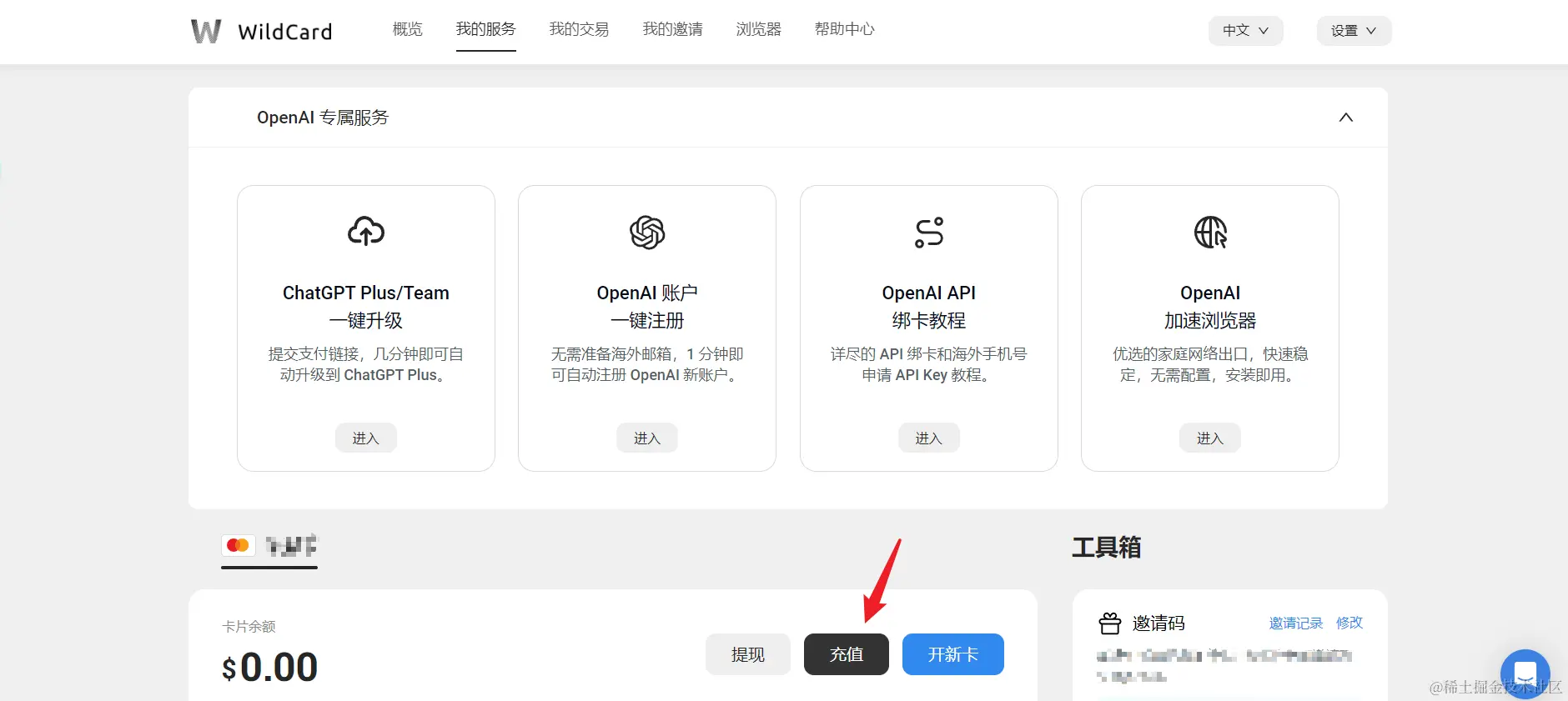Select the 我的服务 tab

pyautogui.click(x=486, y=29)
